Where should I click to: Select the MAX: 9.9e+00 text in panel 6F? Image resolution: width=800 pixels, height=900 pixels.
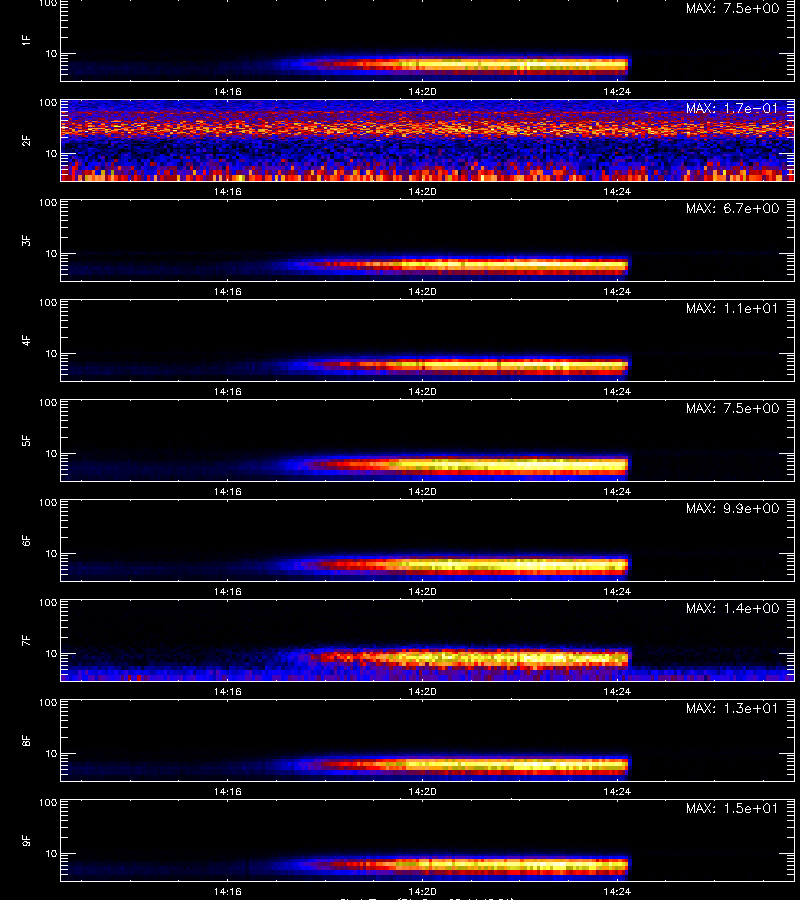pyautogui.click(x=733, y=509)
